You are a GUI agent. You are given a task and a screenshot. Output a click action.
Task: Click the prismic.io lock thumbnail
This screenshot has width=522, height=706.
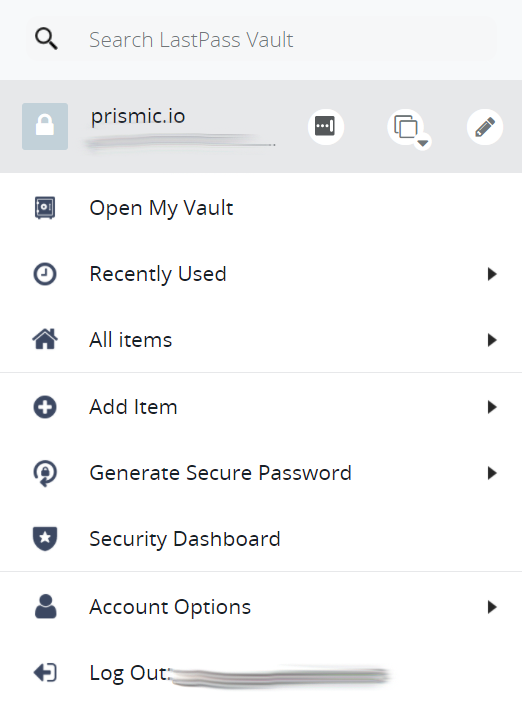45,127
